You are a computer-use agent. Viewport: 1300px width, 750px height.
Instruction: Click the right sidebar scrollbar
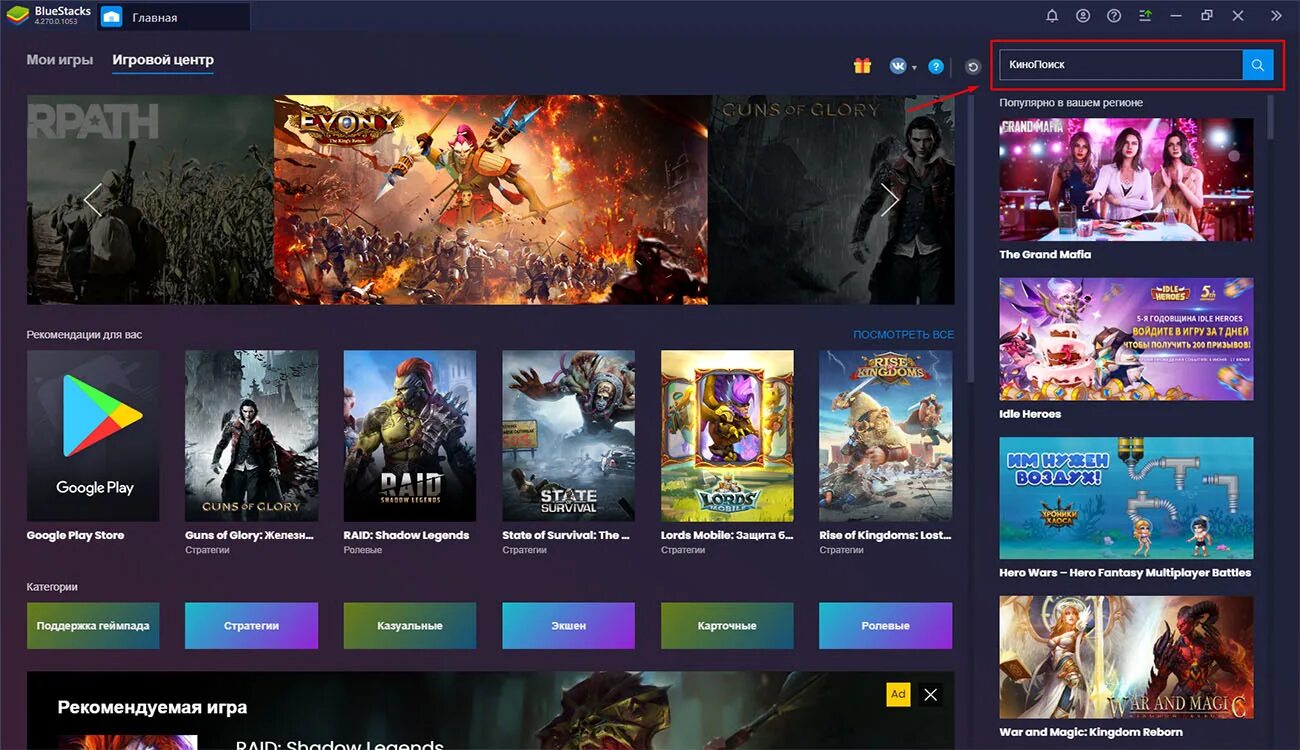[1270, 117]
